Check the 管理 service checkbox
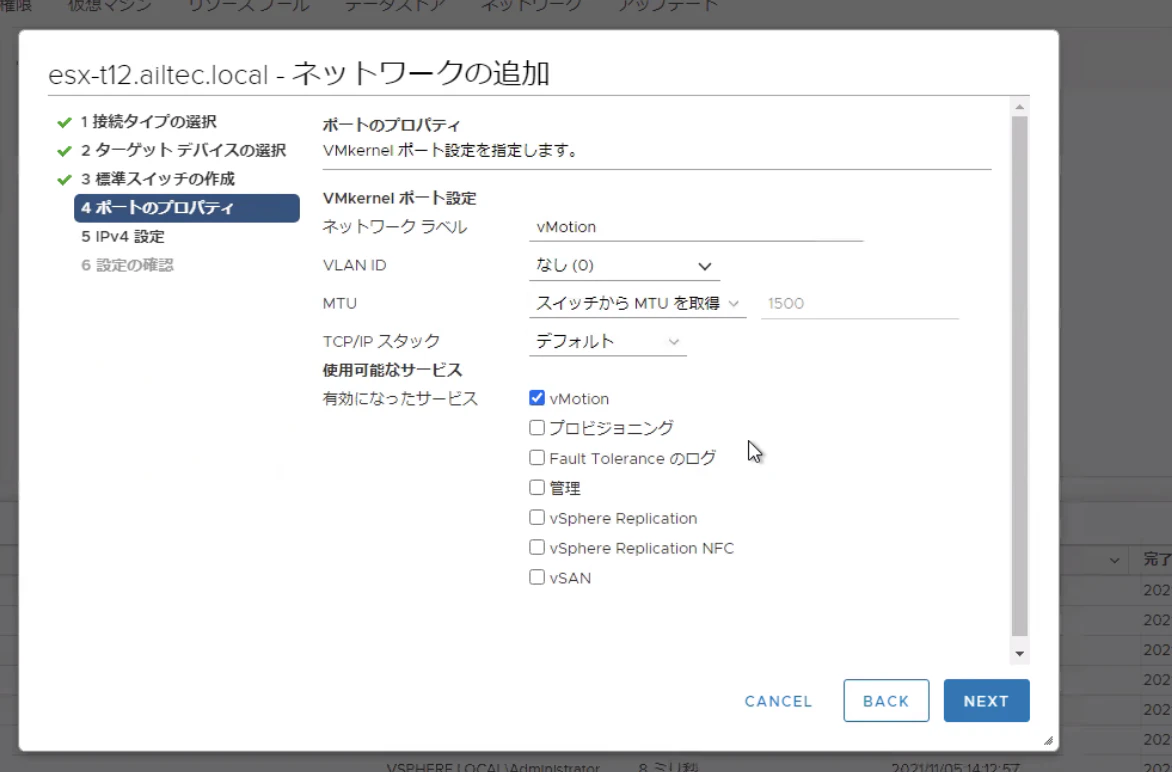This screenshot has height=772, width=1172. [x=537, y=487]
